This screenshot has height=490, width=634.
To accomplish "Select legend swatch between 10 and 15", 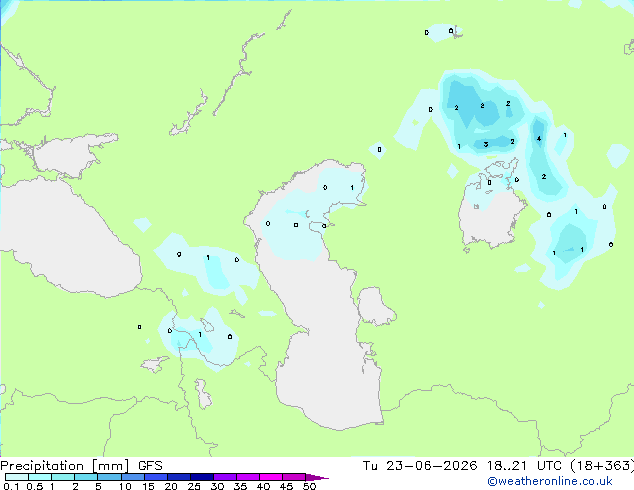I will click(133, 477).
